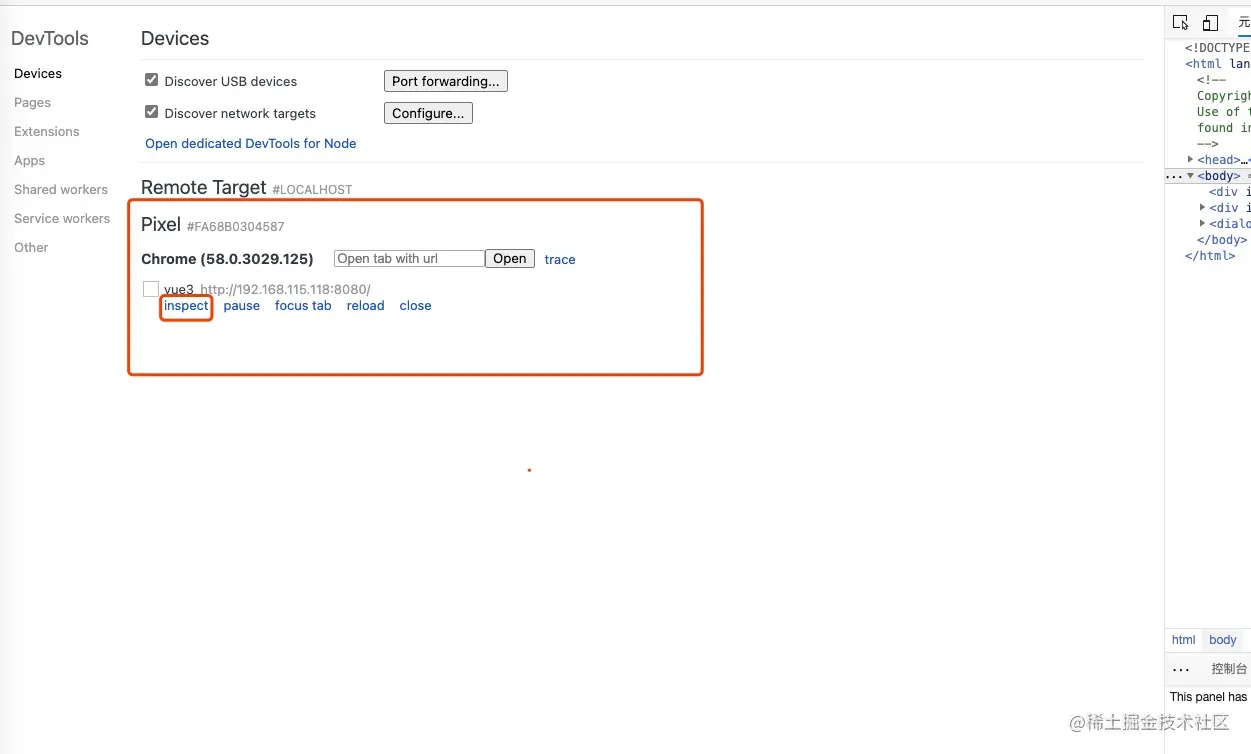The width and height of the screenshot is (1251, 754).
Task: Click the Copyright comment line in Elements
Action: tap(1223, 96)
